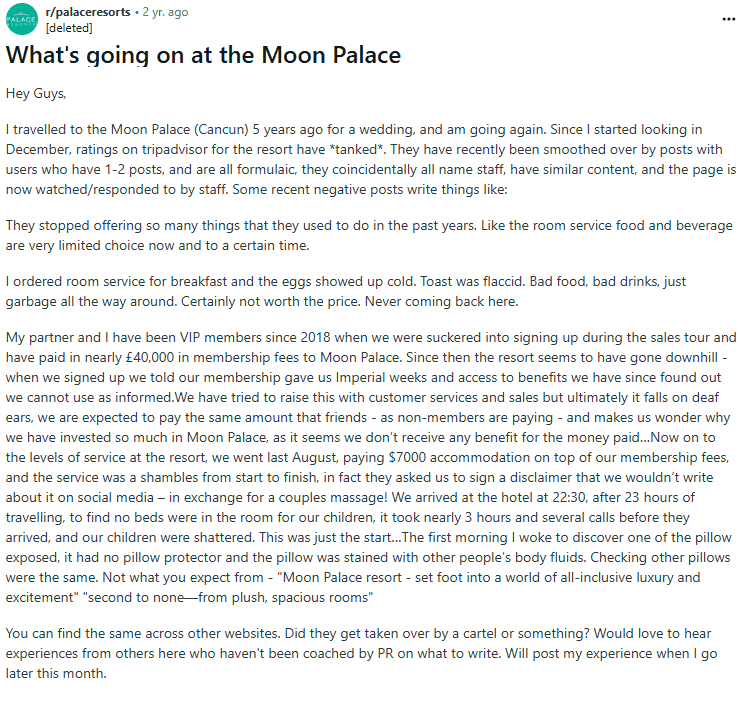Click the "Hey Guys," greeting line
The width and height of the screenshot is (746, 707).
click(37, 93)
